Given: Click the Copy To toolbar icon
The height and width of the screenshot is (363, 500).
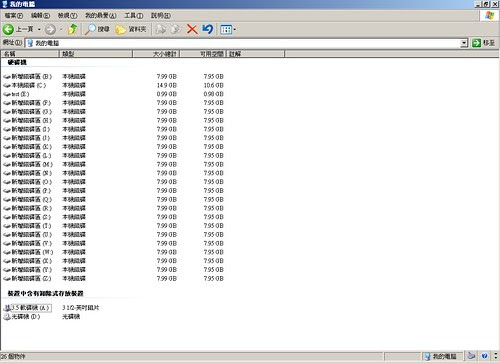Looking at the screenshot, I should (176, 29).
